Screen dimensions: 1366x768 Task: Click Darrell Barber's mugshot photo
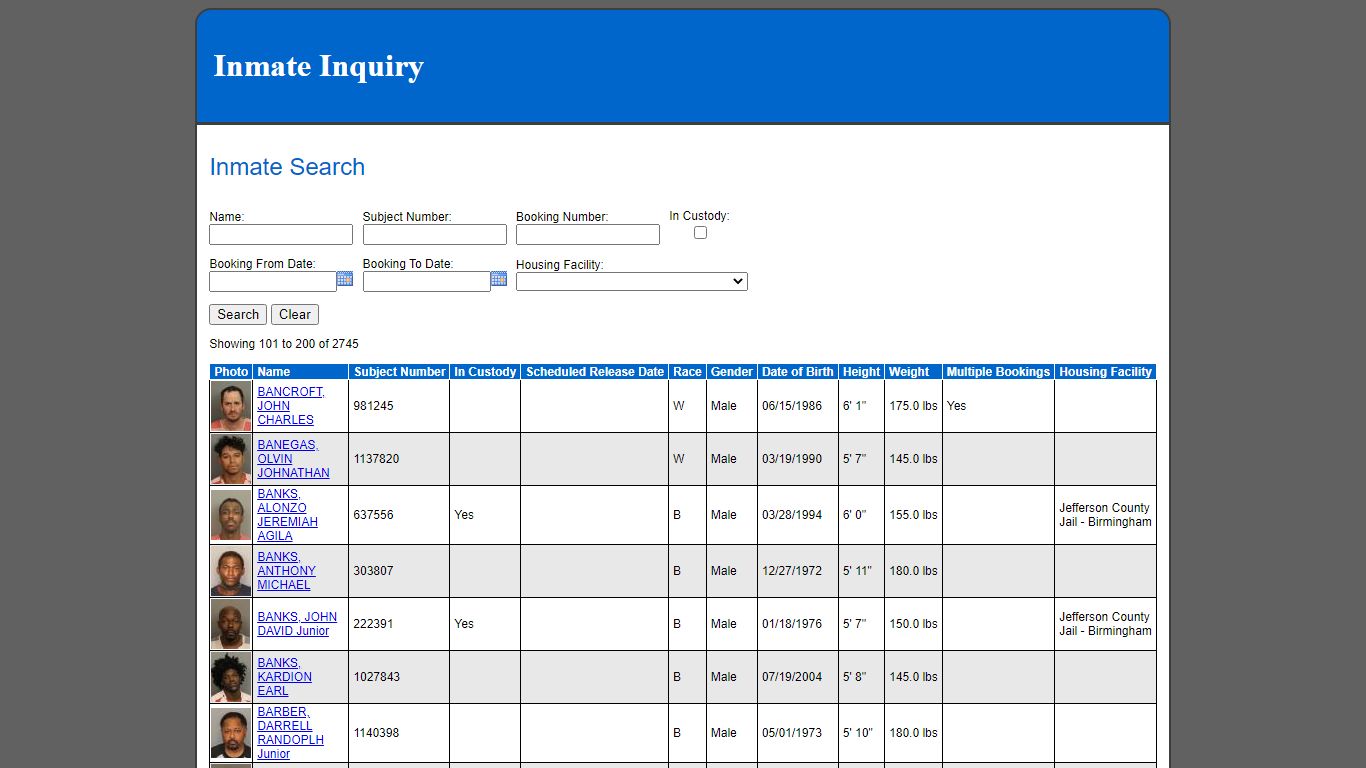(x=231, y=733)
